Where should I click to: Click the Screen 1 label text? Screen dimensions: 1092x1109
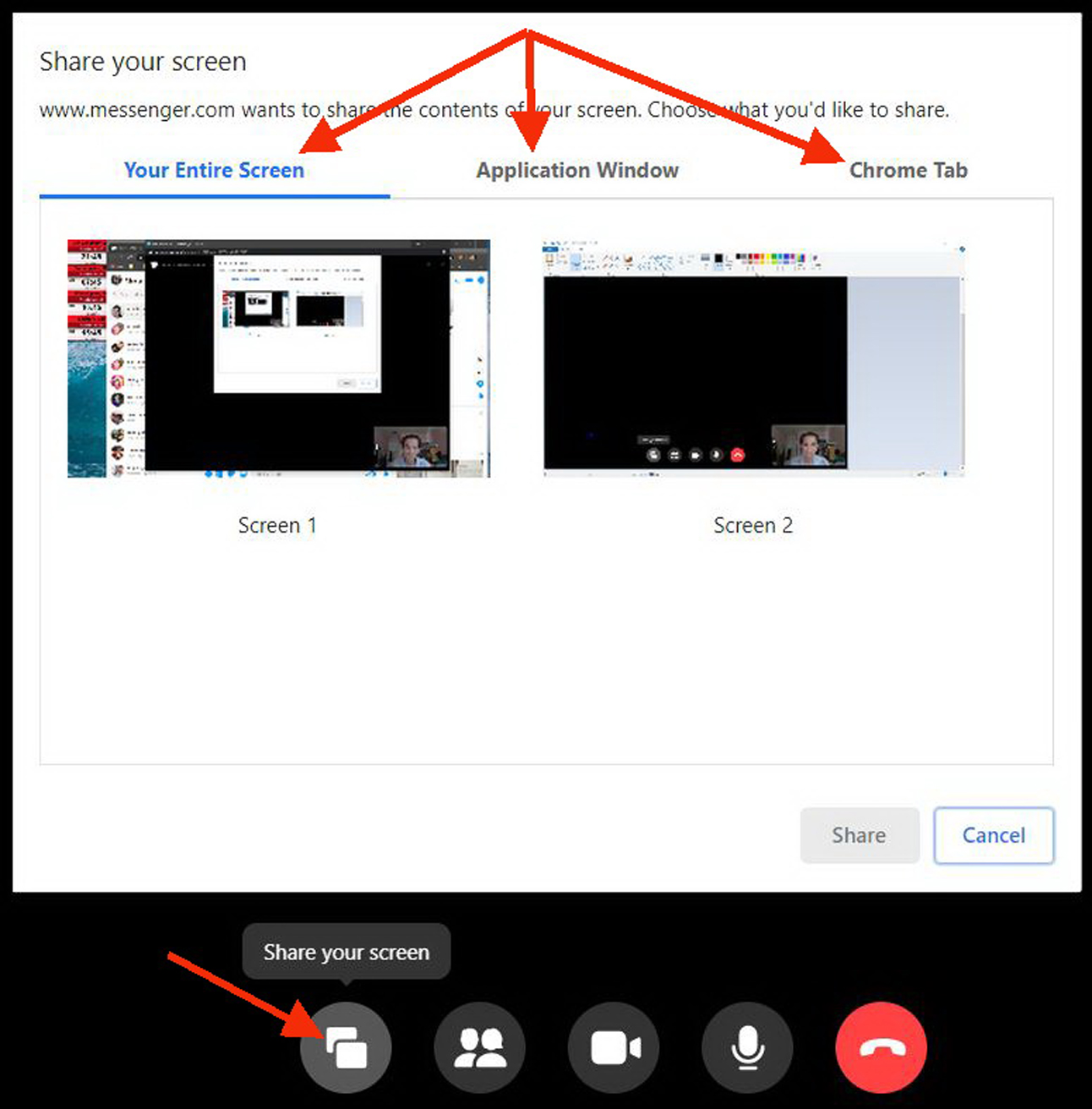(277, 526)
